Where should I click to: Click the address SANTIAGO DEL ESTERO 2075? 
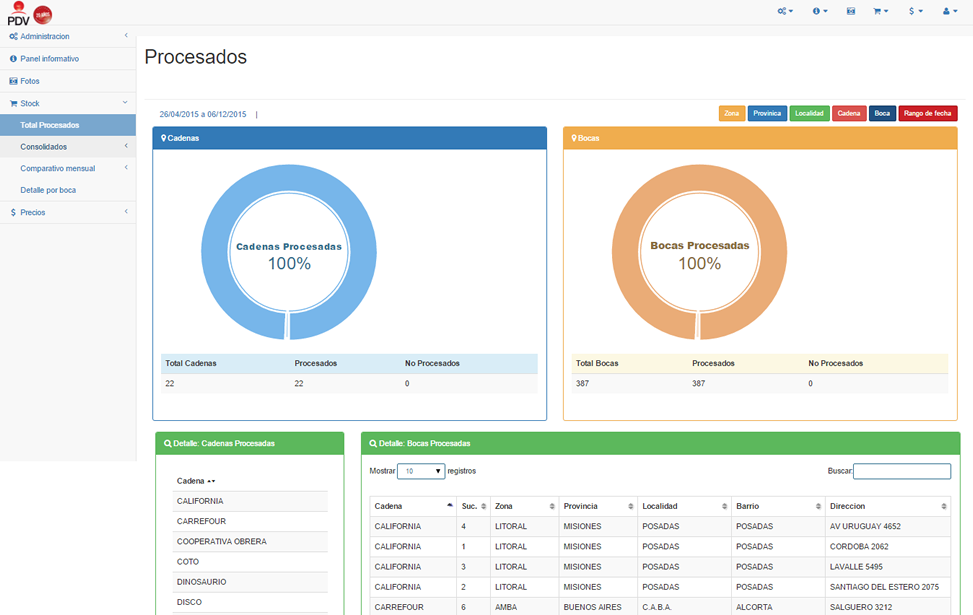tap(884, 587)
